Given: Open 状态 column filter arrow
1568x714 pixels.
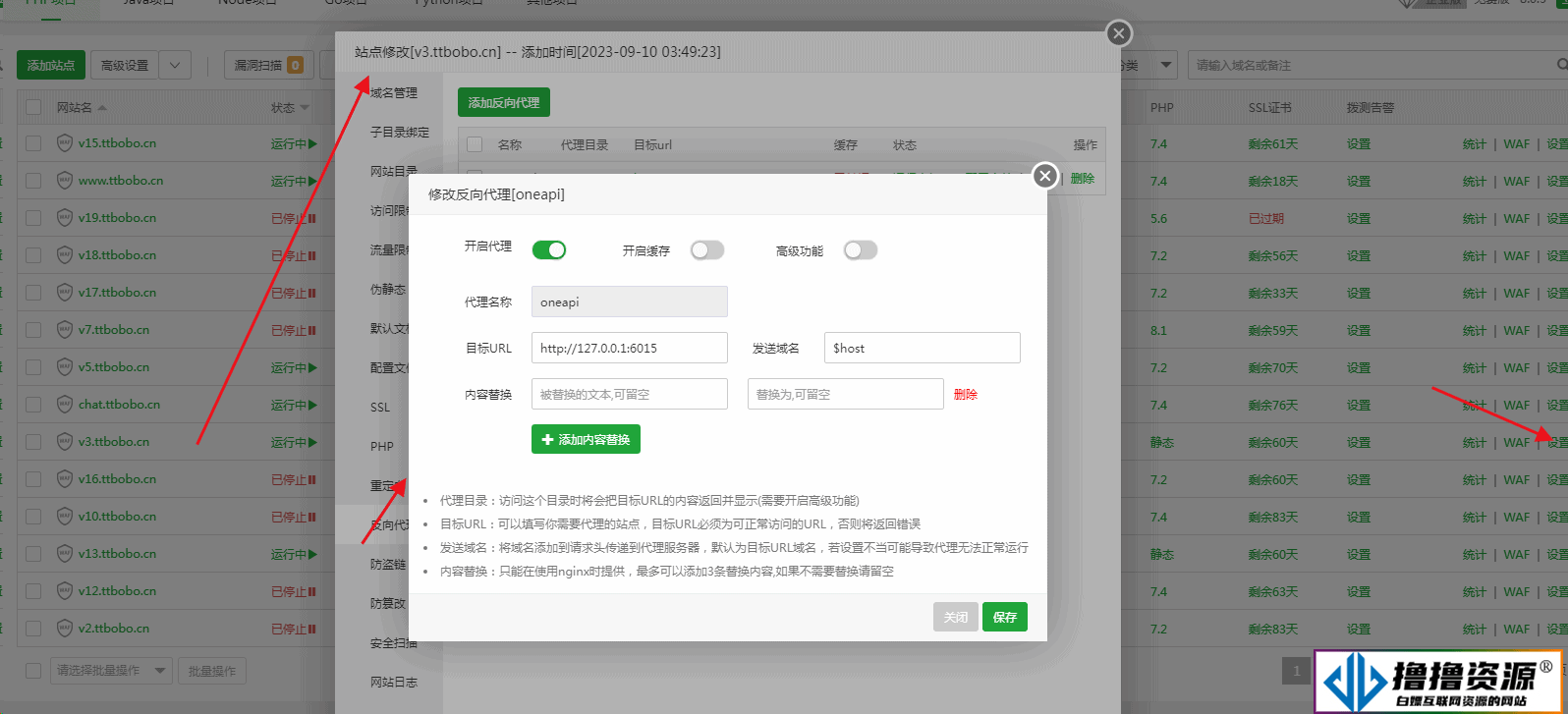Looking at the screenshot, I should coord(305,108).
